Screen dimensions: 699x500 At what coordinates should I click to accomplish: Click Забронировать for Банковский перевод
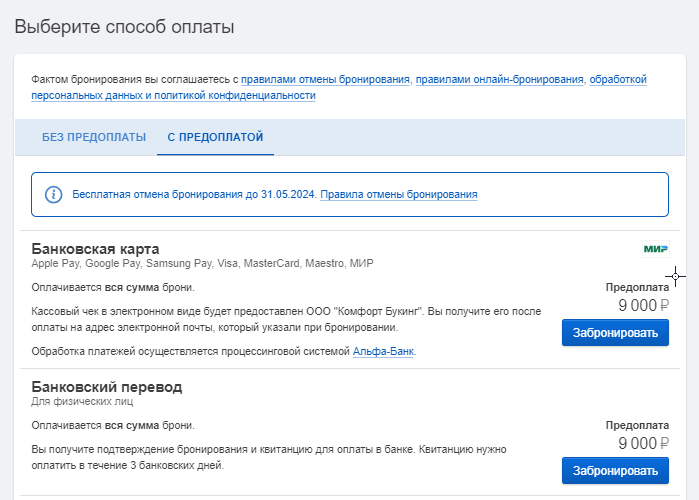(615, 471)
